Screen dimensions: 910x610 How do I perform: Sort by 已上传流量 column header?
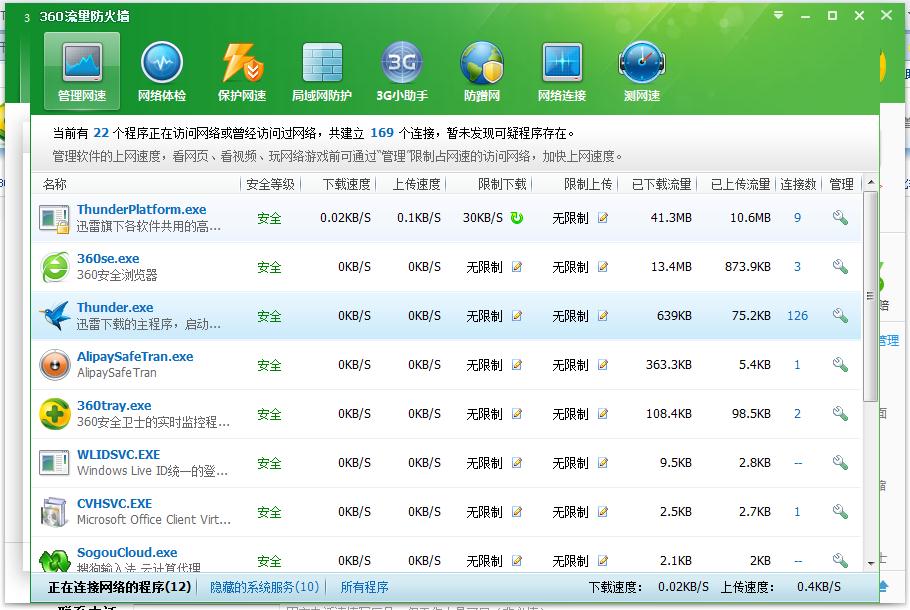pos(741,184)
